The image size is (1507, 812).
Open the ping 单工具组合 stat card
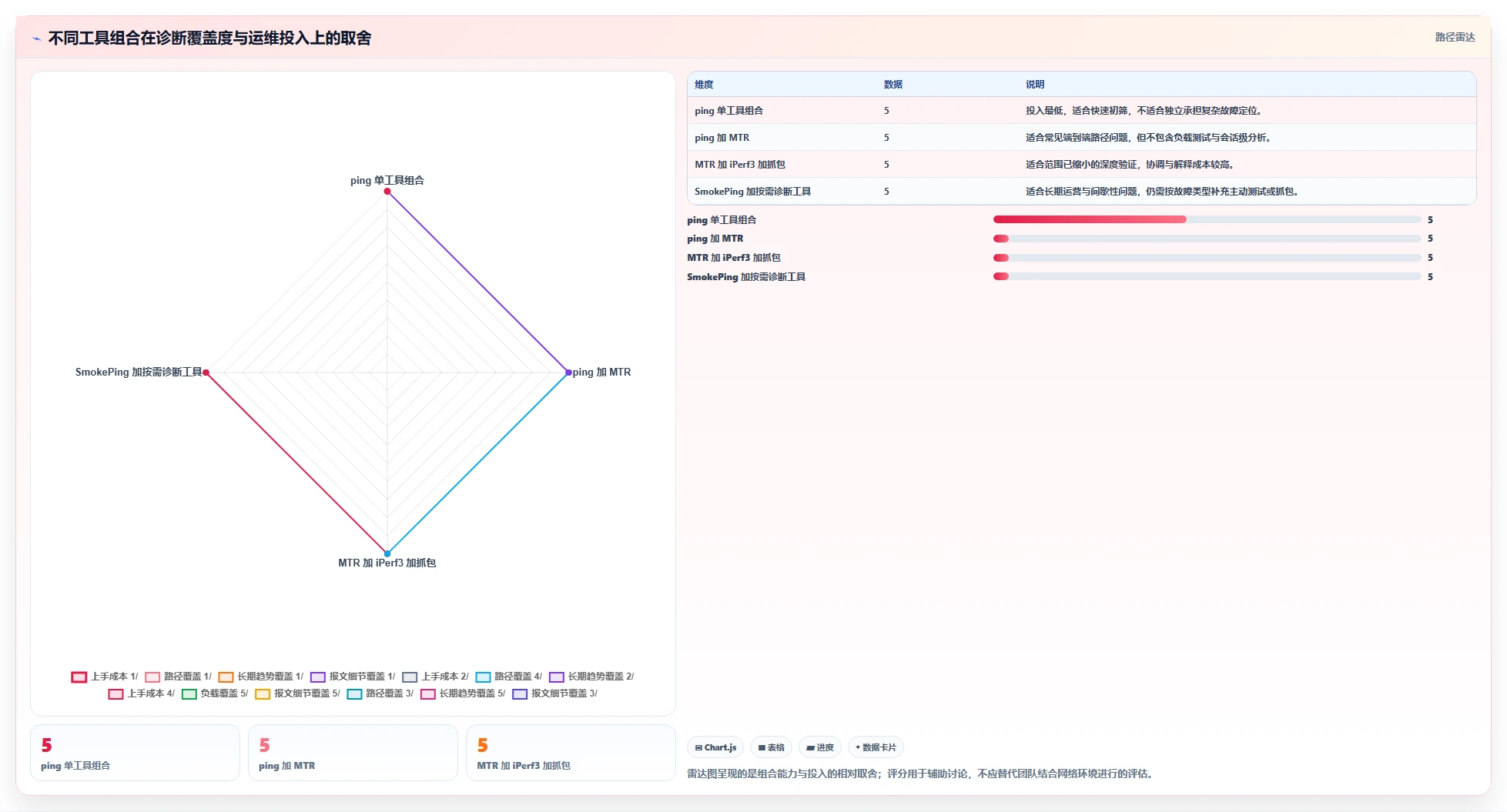click(x=135, y=753)
